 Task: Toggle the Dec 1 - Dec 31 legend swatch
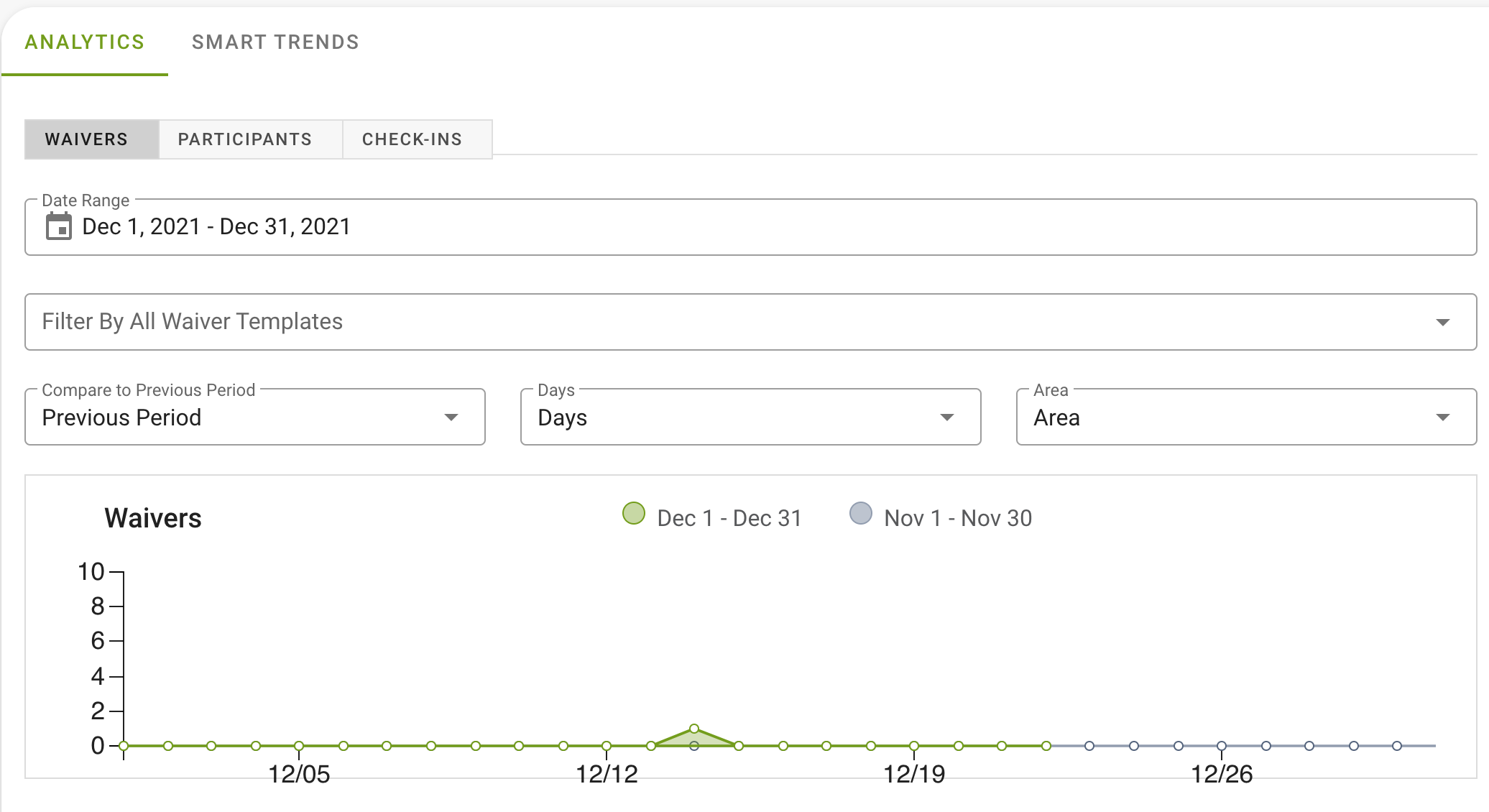pos(634,513)
